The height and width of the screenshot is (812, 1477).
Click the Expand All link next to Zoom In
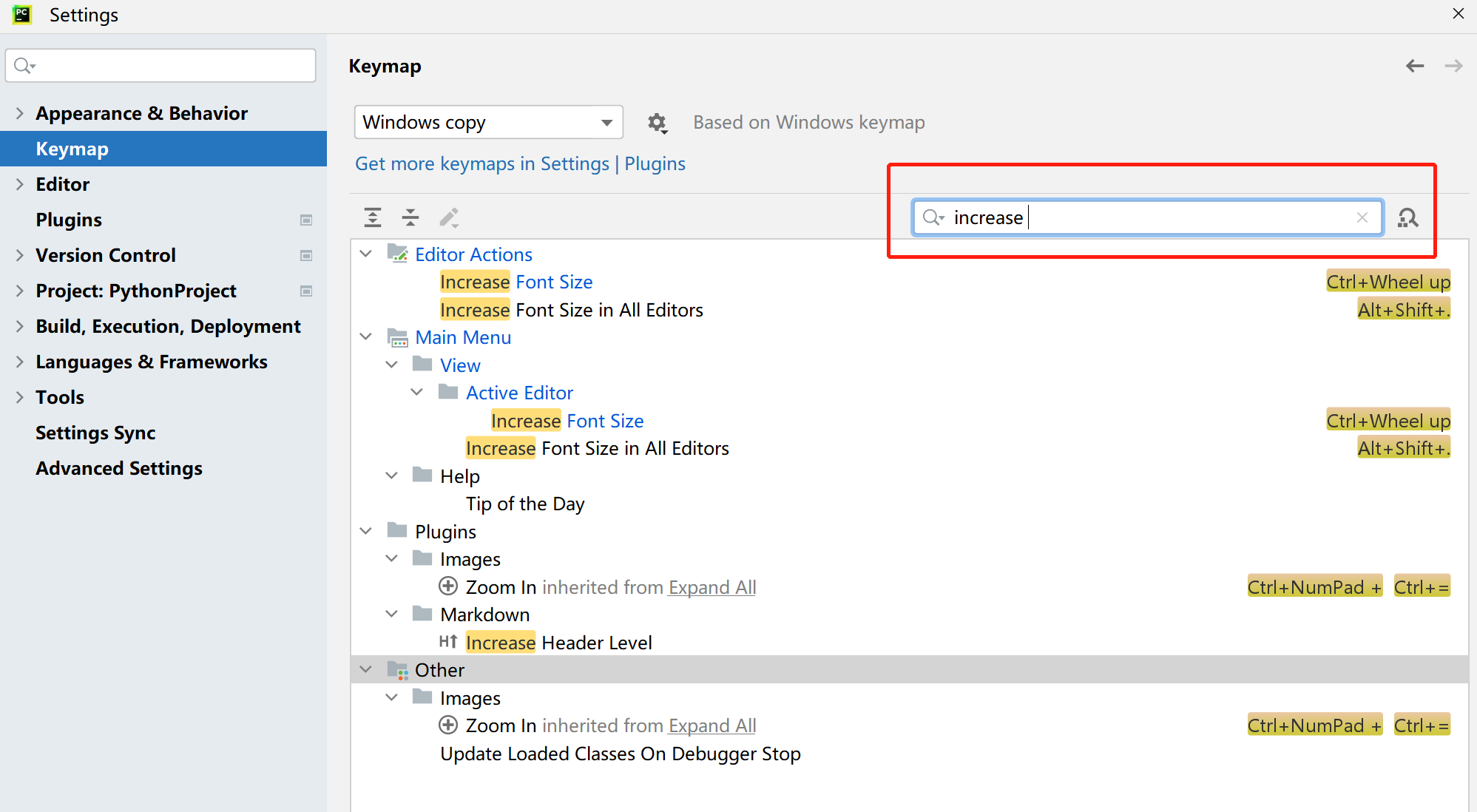(712, 586)
